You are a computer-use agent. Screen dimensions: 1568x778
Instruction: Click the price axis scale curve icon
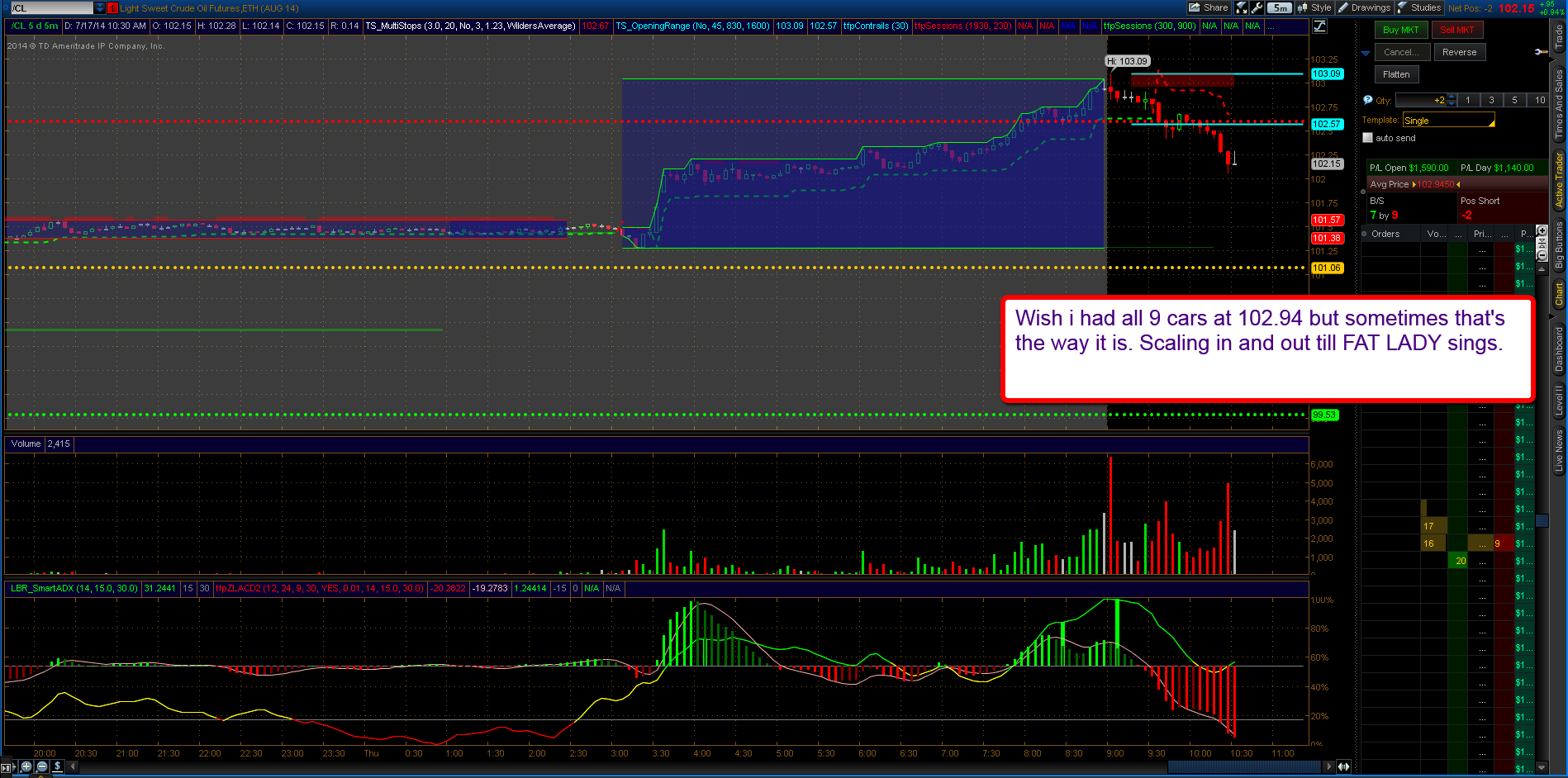1320,26
